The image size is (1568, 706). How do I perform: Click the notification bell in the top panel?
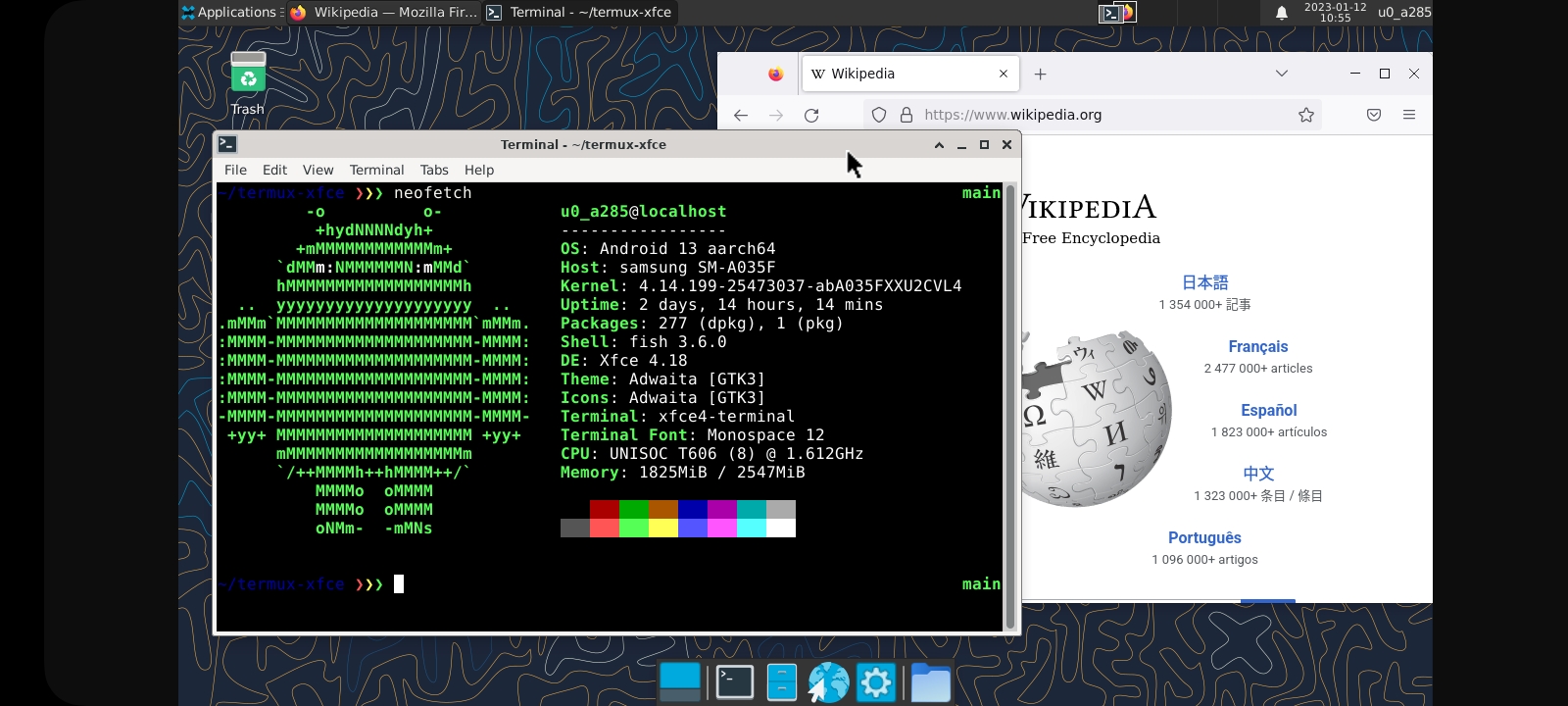[x=1282, y=13]
